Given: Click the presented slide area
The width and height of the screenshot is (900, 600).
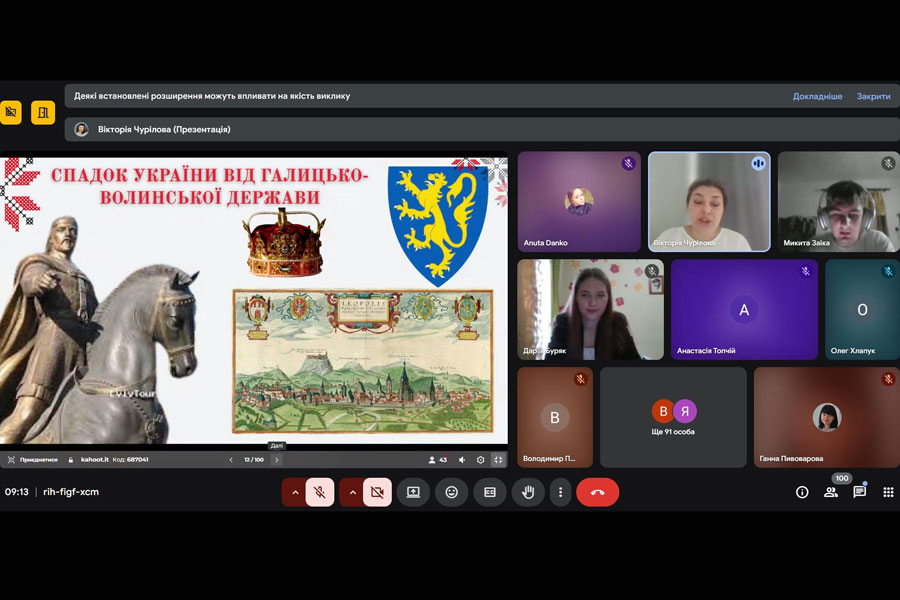Looking at the screenshot, I should pyautogui.click(x=254, y=300).
